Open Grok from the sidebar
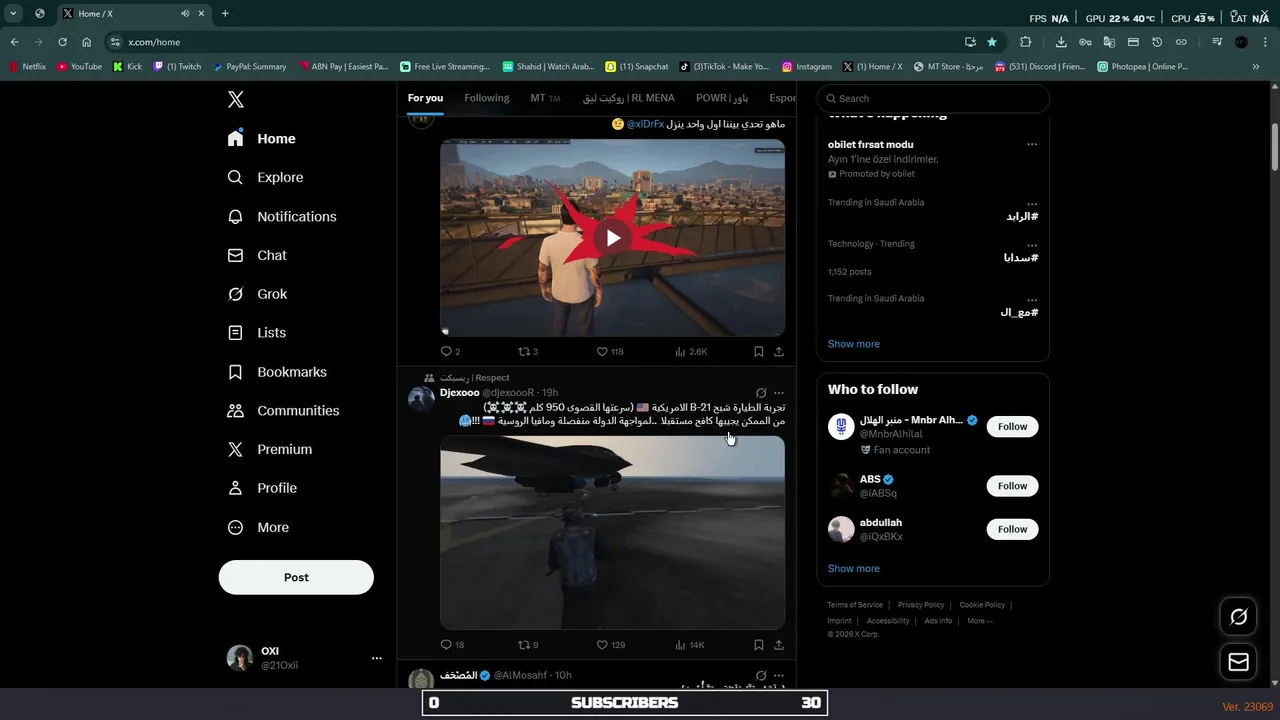Screen dimensions: 1280x720 pyautogui.click(x=258, y=294)
